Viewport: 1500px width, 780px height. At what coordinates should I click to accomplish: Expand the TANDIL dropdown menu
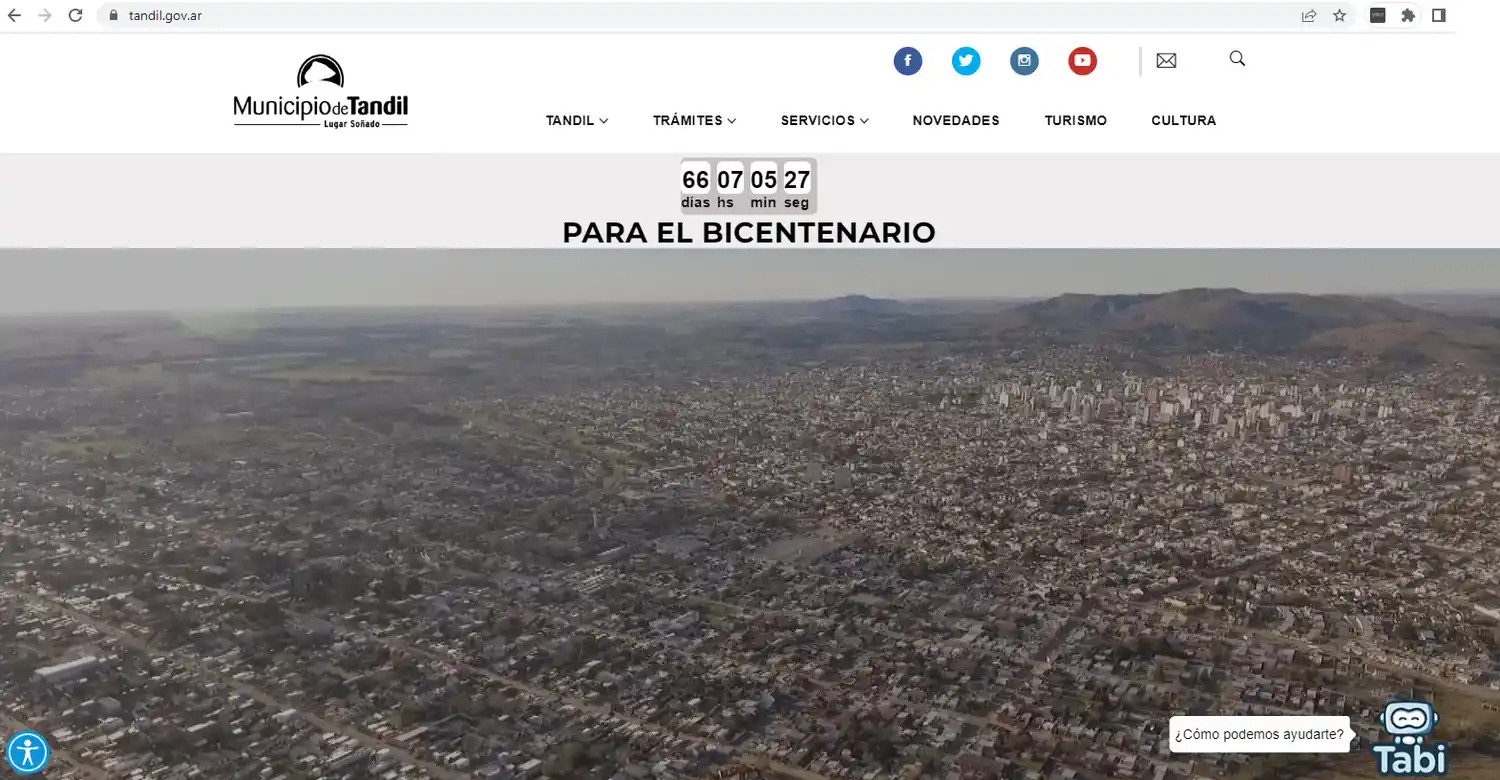[576, 120]
